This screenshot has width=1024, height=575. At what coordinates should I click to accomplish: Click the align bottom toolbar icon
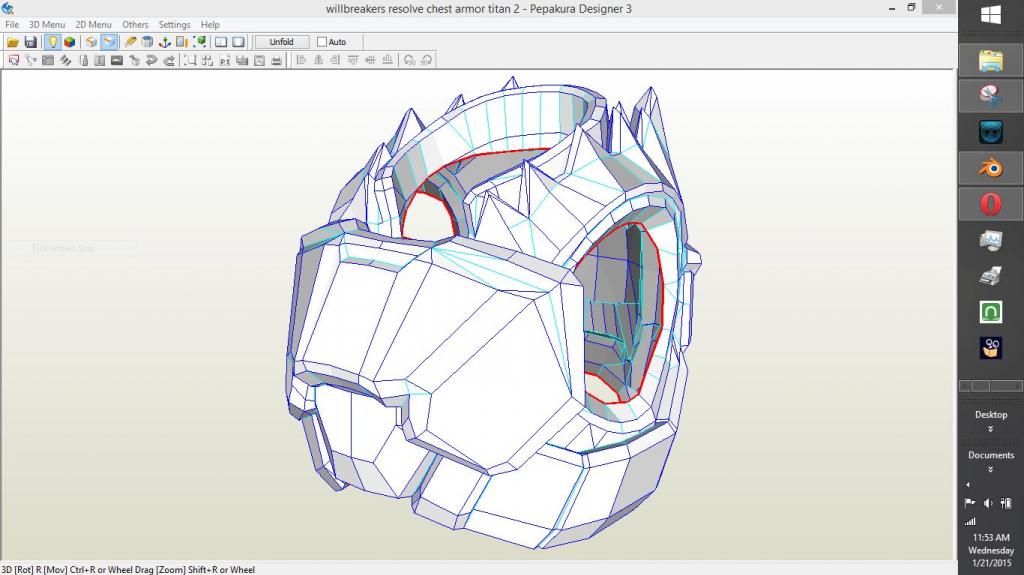tap(387, 60)
